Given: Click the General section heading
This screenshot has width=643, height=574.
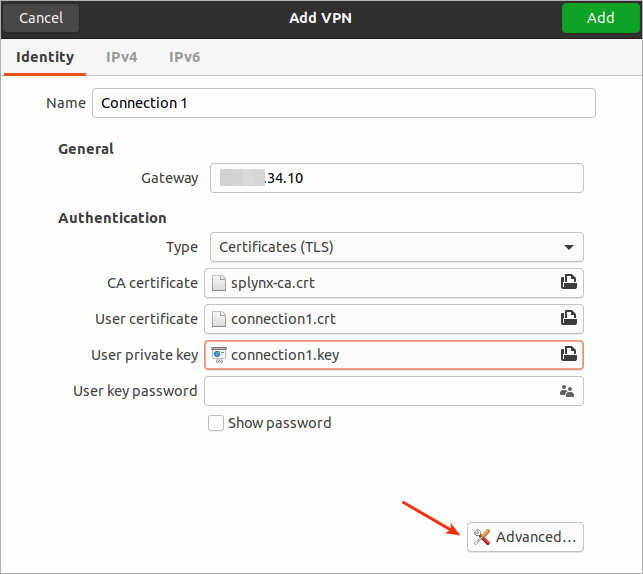Looking at the screenshot, I should coord(86,149).
